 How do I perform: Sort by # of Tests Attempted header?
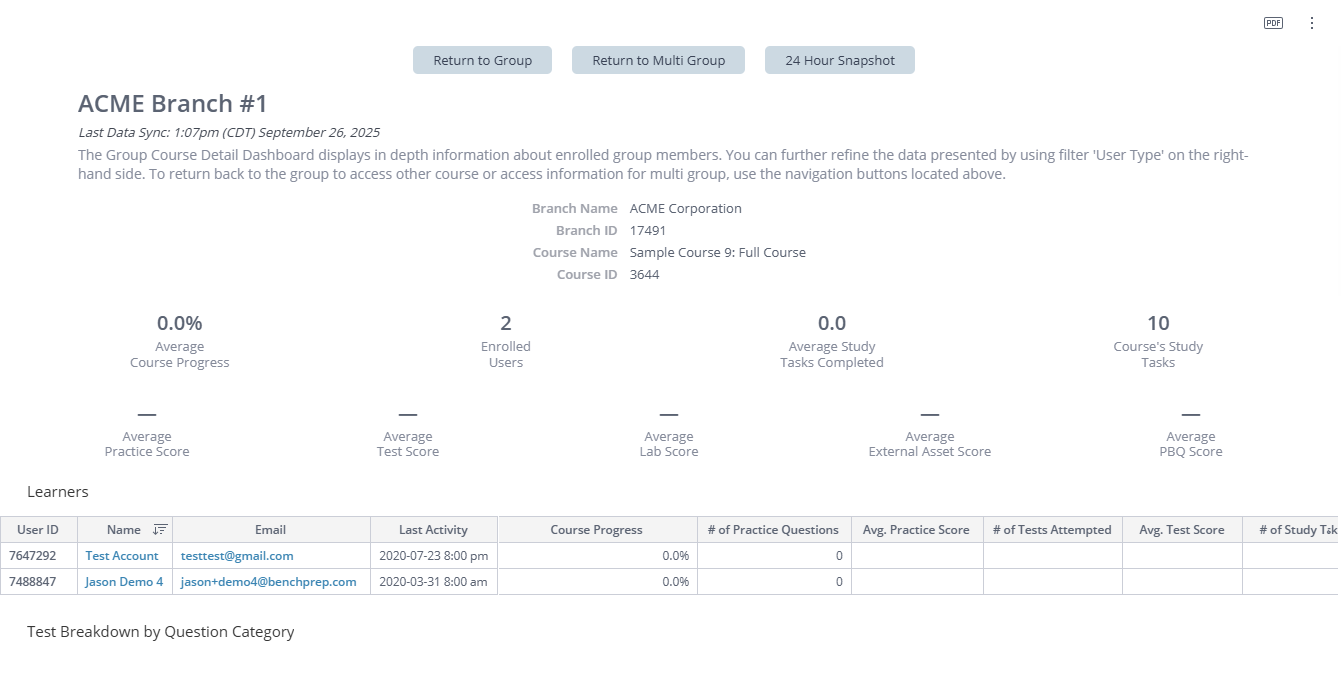click(1052, 530)
